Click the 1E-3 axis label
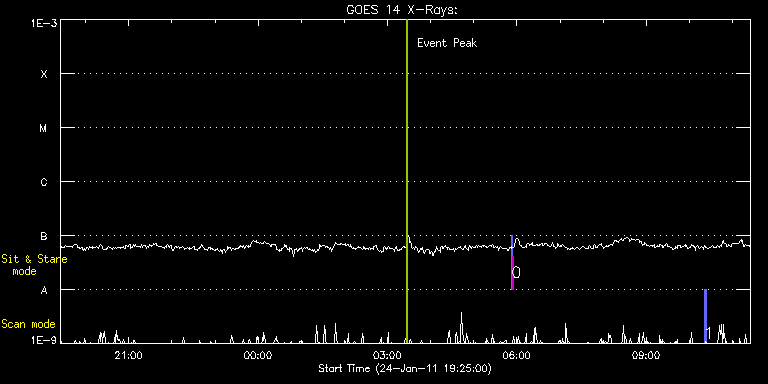 44,23
